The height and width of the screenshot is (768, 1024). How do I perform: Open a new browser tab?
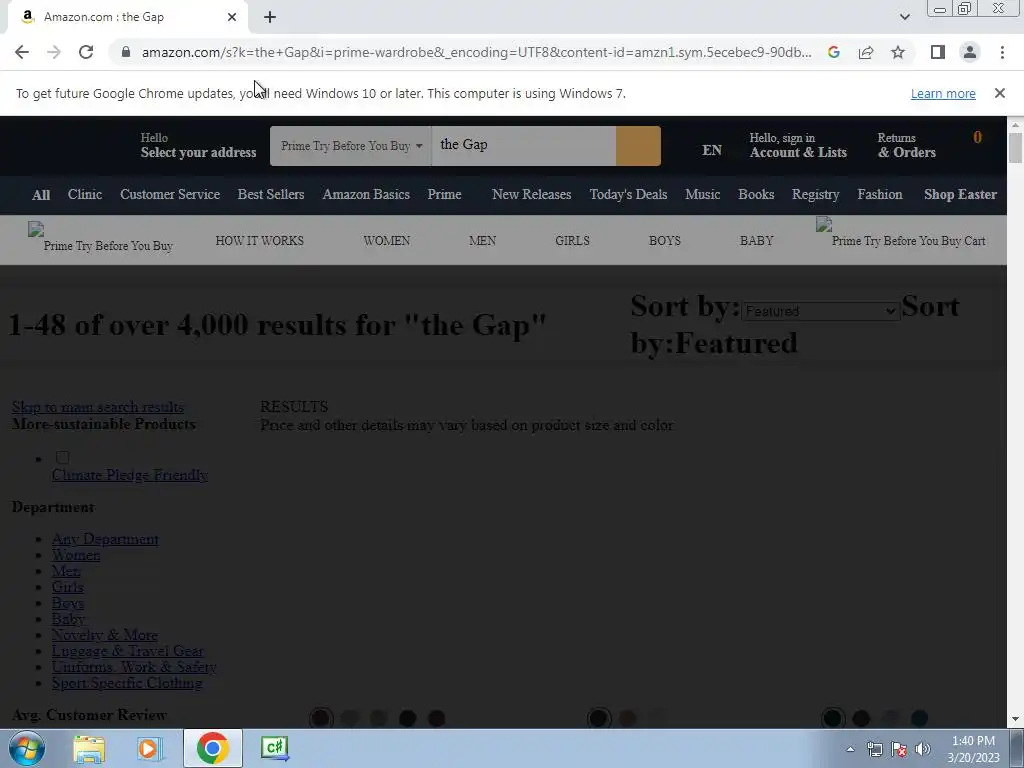point(270,18)
